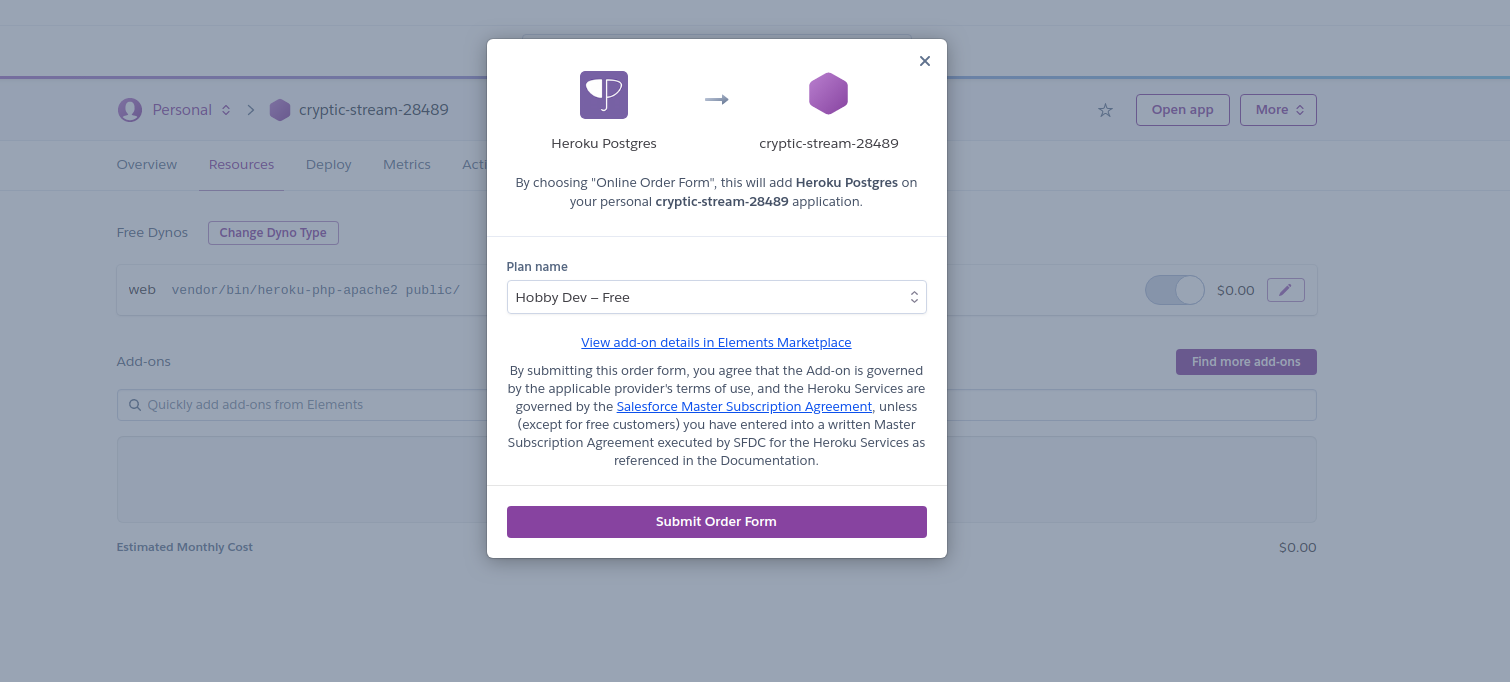Toggle the web dyno switch
The width and height of the screenshot is (1510, 682).
(1175, 290)
